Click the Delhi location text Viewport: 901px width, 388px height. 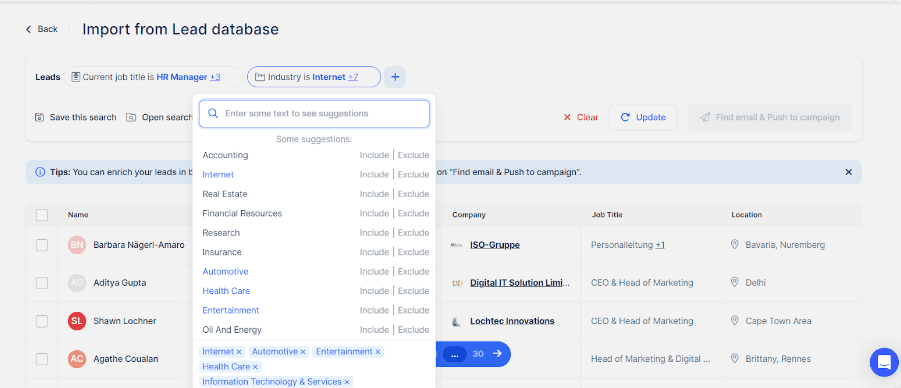(756, 283)
